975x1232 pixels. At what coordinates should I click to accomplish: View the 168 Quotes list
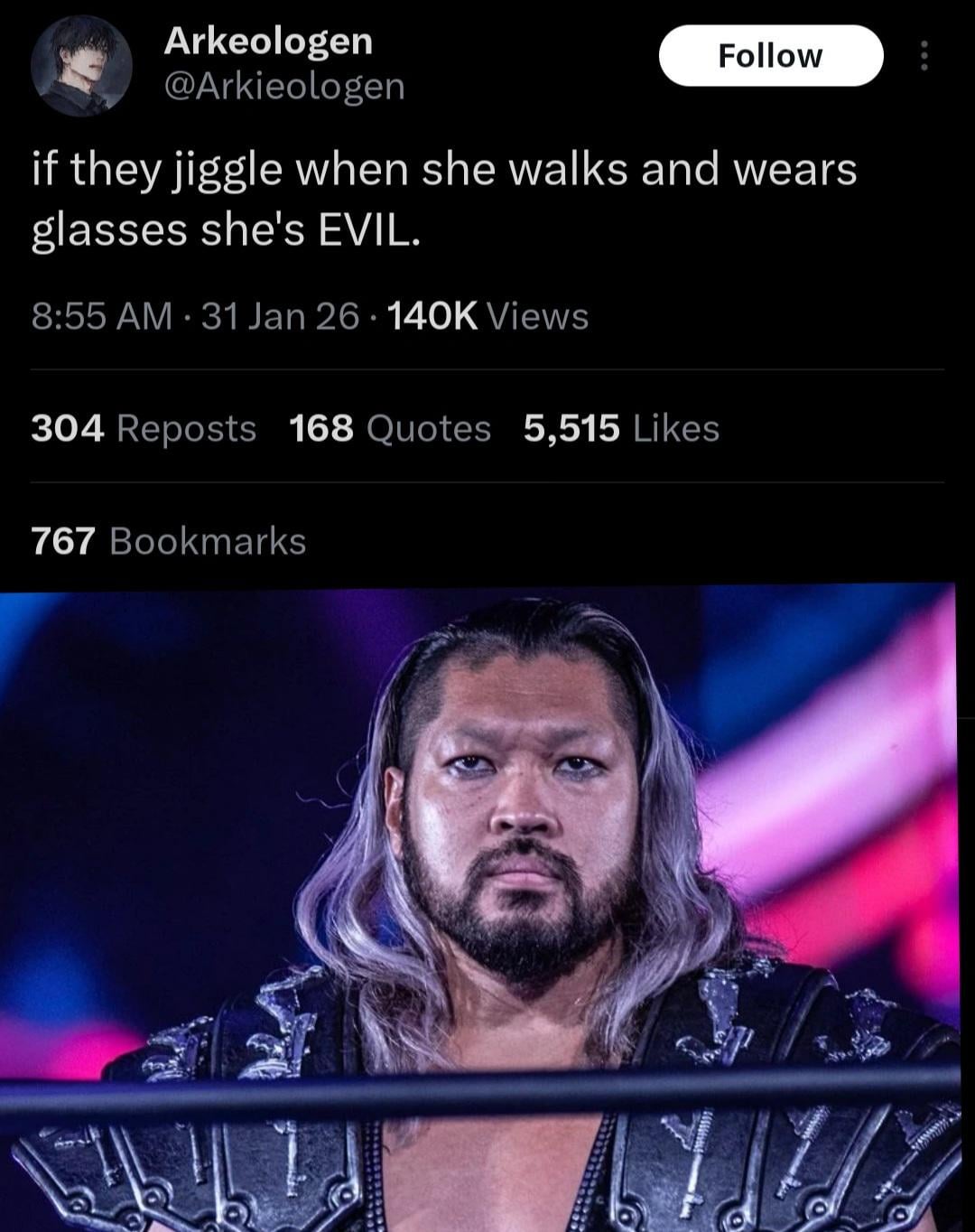click(x=390, y=428)
